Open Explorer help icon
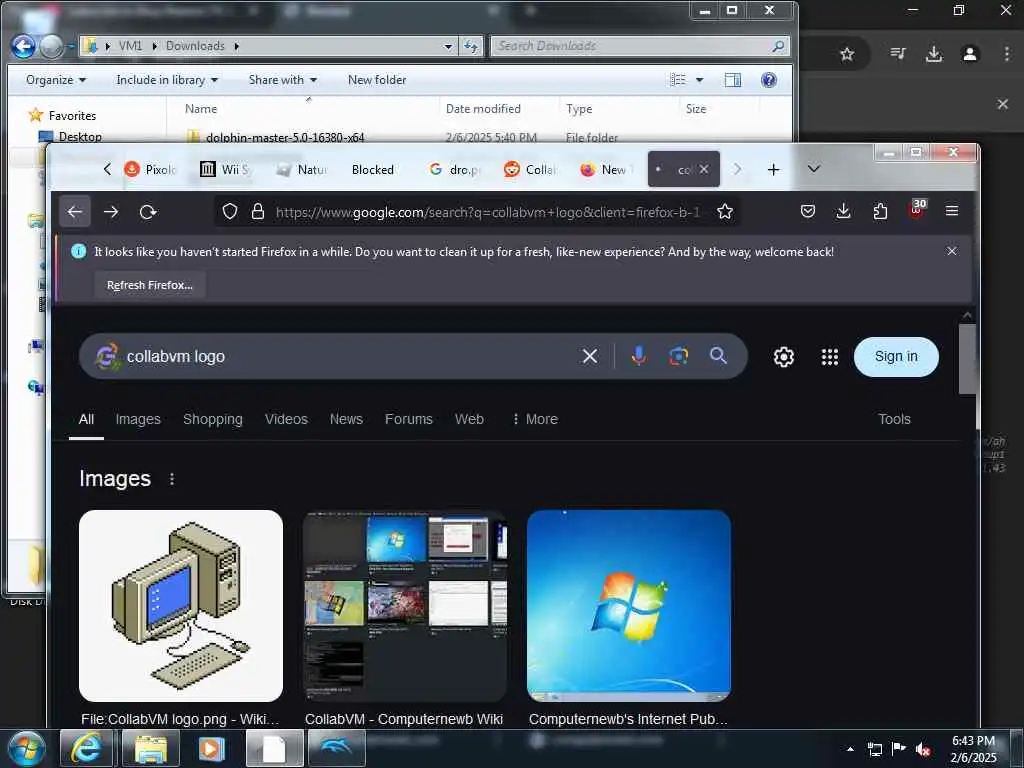The width and height of the screenshot is (1024, 768). [769, 80]
